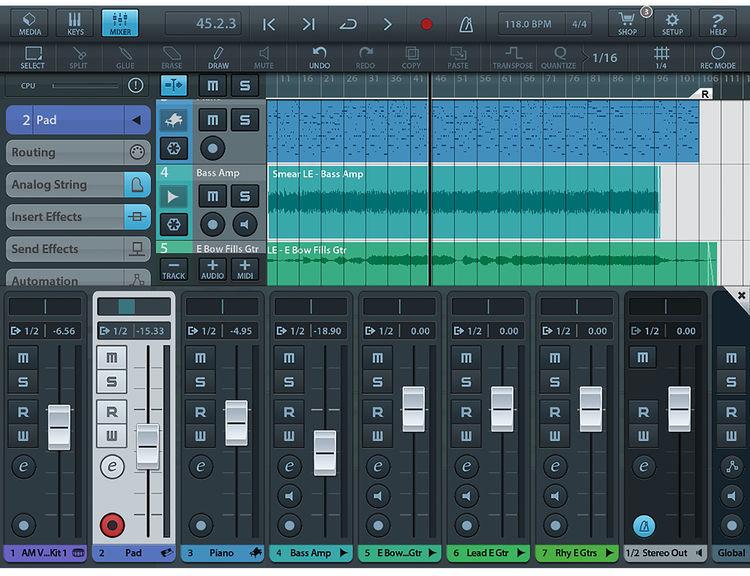This screenshot has width=750, height=576.
Task: Add a new MIDI track
Action: point(245,270)
